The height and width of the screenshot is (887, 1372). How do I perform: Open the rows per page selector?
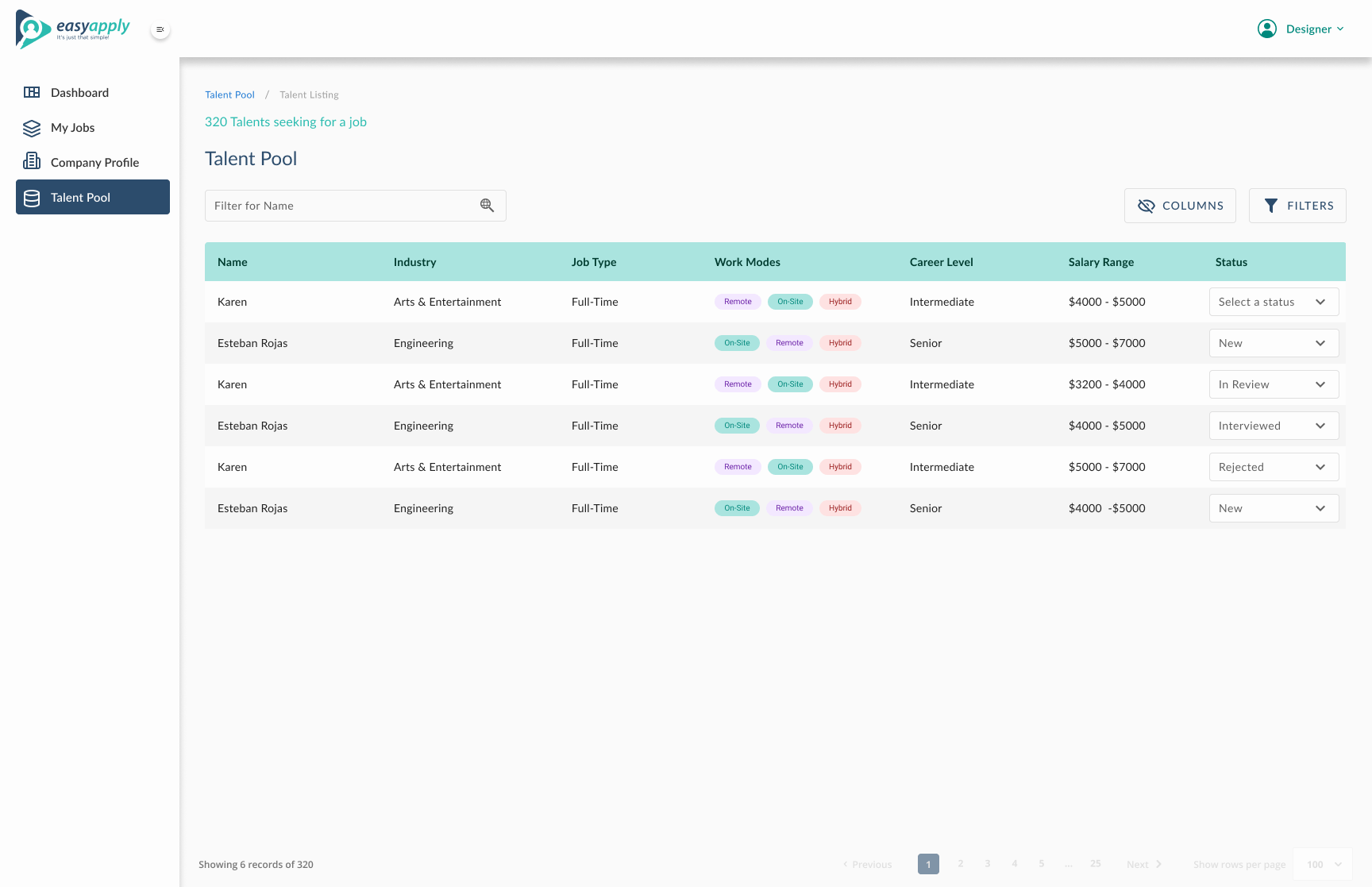[1323, 864]
